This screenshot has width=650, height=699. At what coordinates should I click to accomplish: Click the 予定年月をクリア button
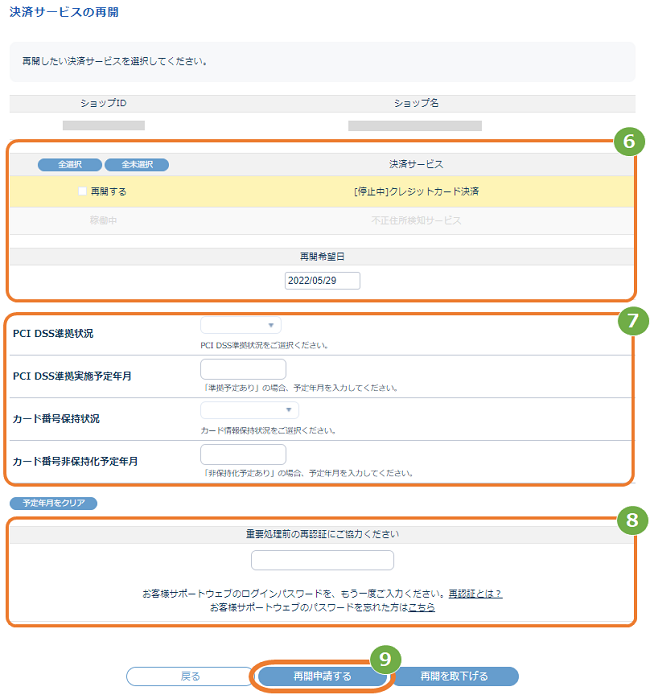[53, 503]
